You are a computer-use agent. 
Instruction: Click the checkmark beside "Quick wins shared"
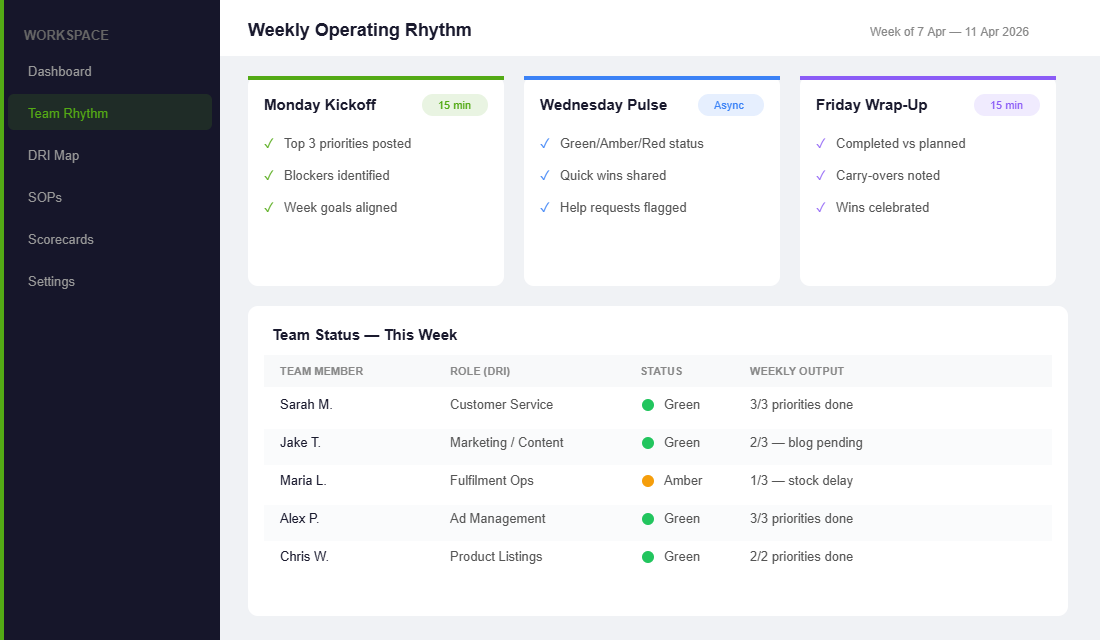tap(544, 175)
